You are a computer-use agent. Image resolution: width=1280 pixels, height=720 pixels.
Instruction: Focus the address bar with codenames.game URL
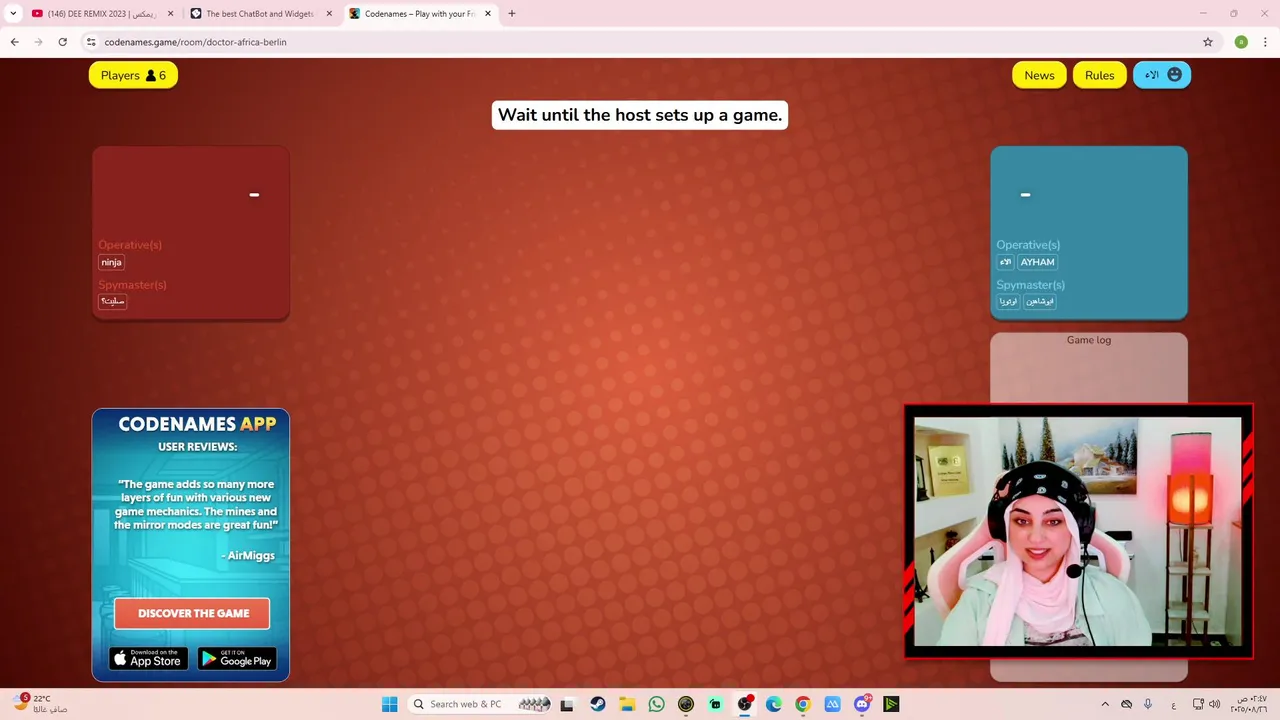pos(640,42)
